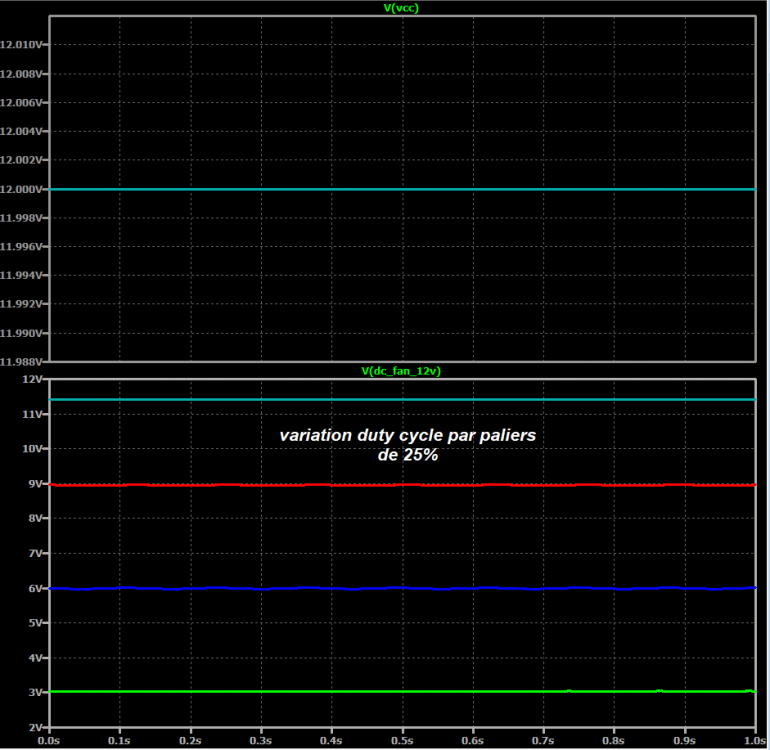
Task: Click the 11.988V axis label
Action: pyautogui.click(x=21, y=362)
